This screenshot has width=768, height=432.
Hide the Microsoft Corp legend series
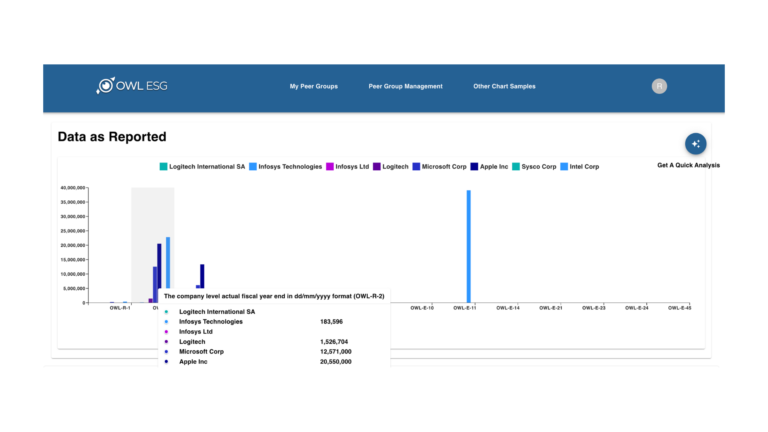[416, 166]
